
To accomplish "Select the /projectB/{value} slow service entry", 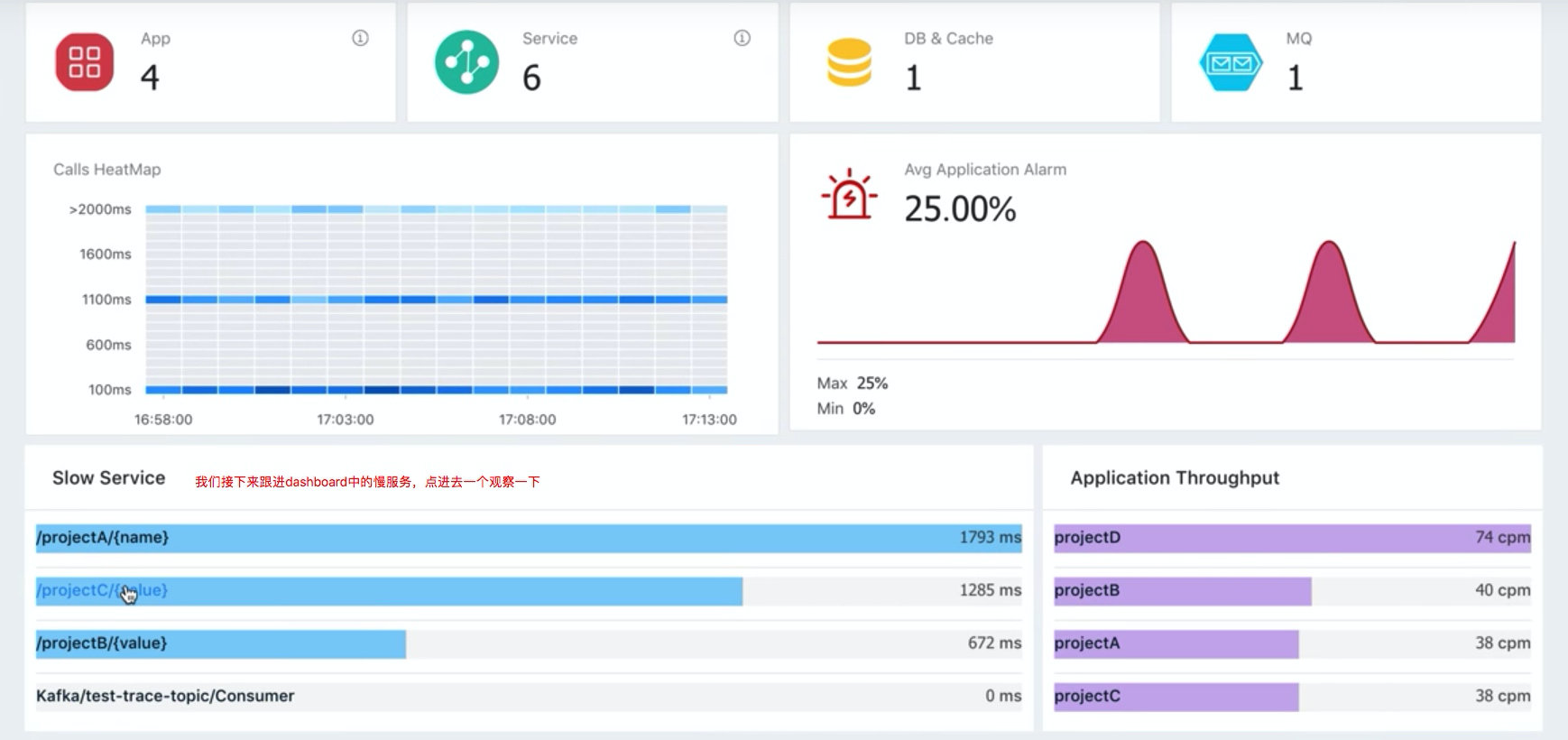I will [x=102, y=643].
